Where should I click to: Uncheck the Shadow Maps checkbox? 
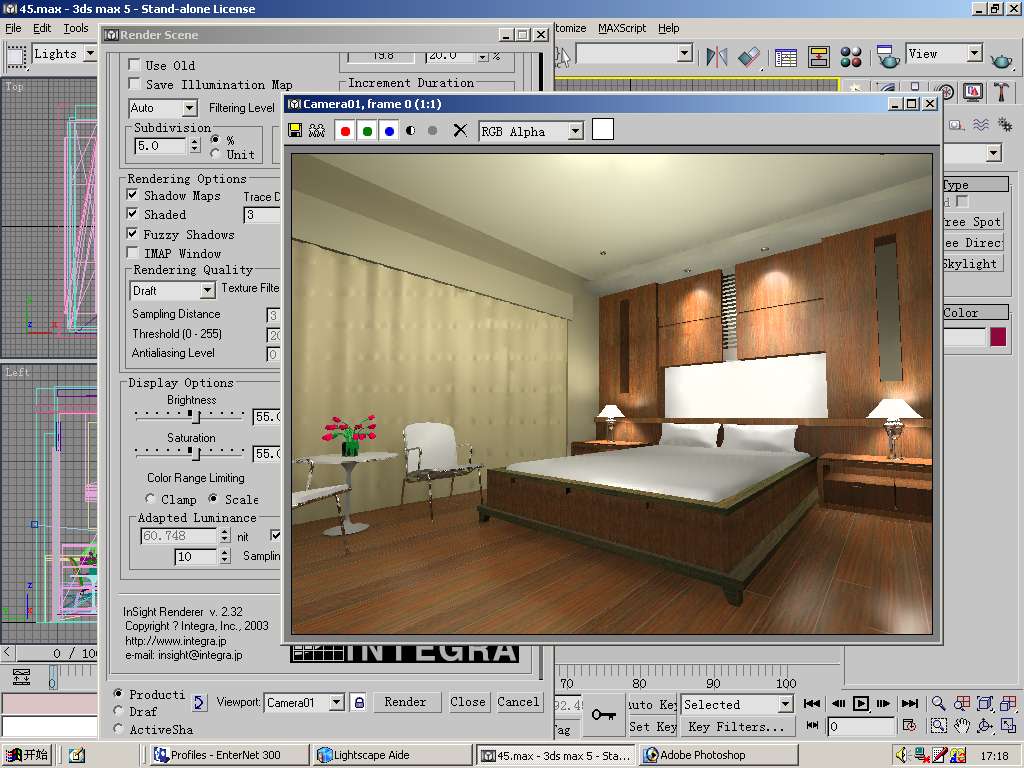(x=133, y=196)
